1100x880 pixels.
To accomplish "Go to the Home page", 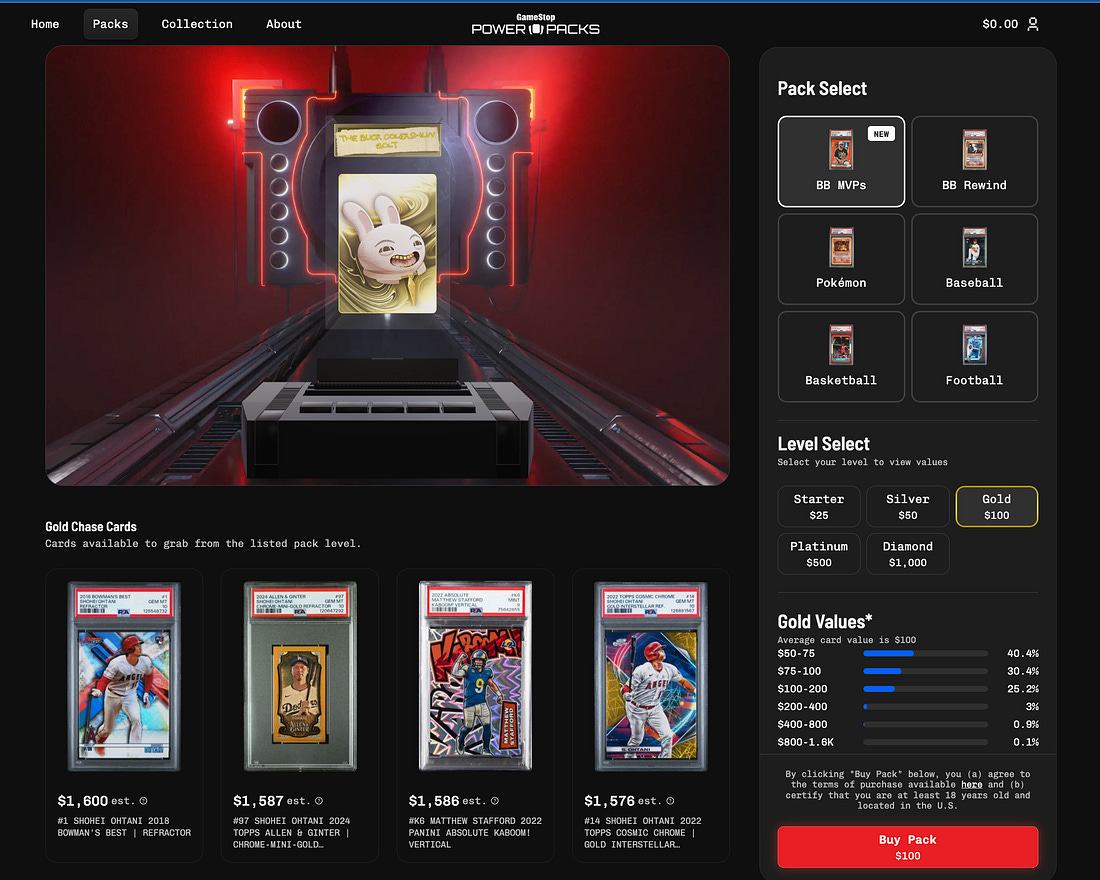I will [45, 24].
